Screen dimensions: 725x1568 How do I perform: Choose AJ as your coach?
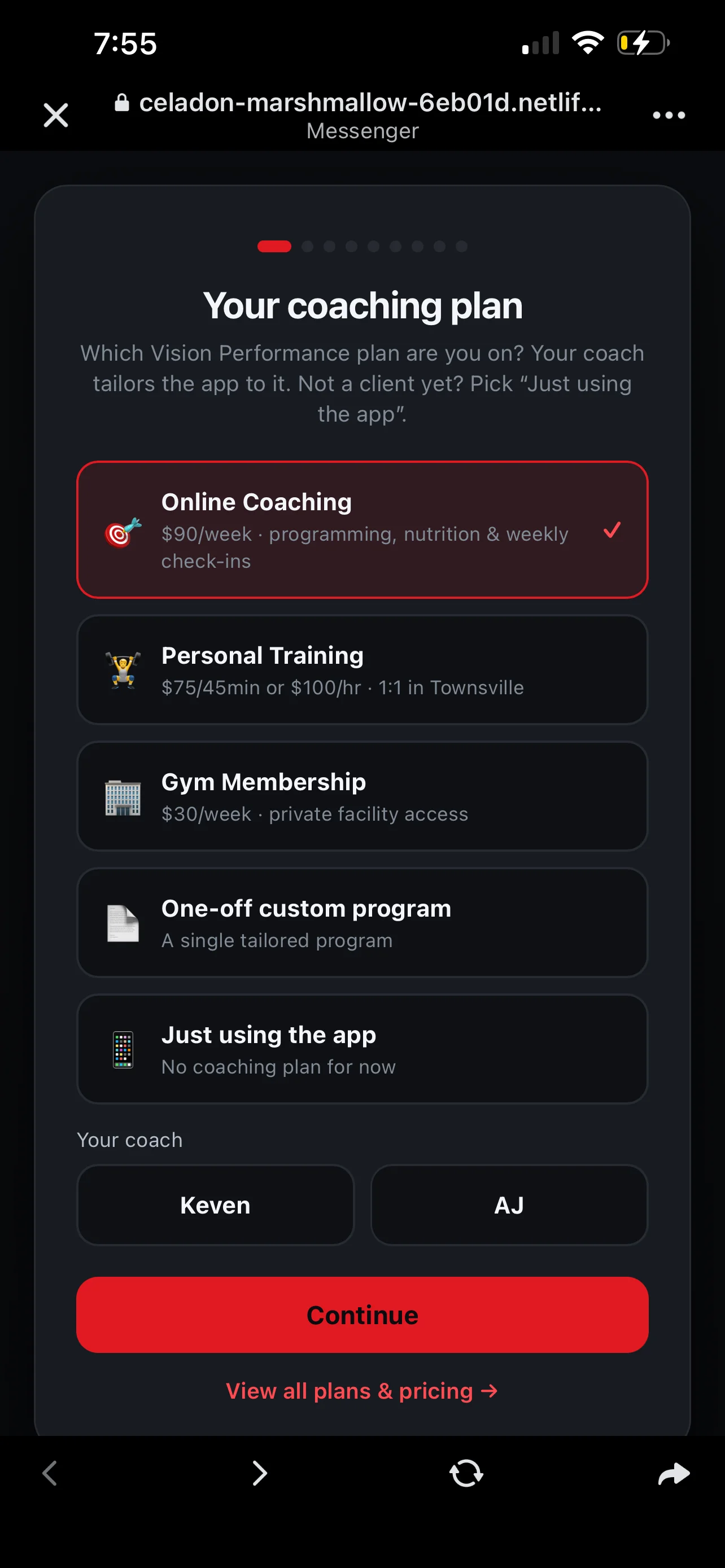click(509, 1205)
